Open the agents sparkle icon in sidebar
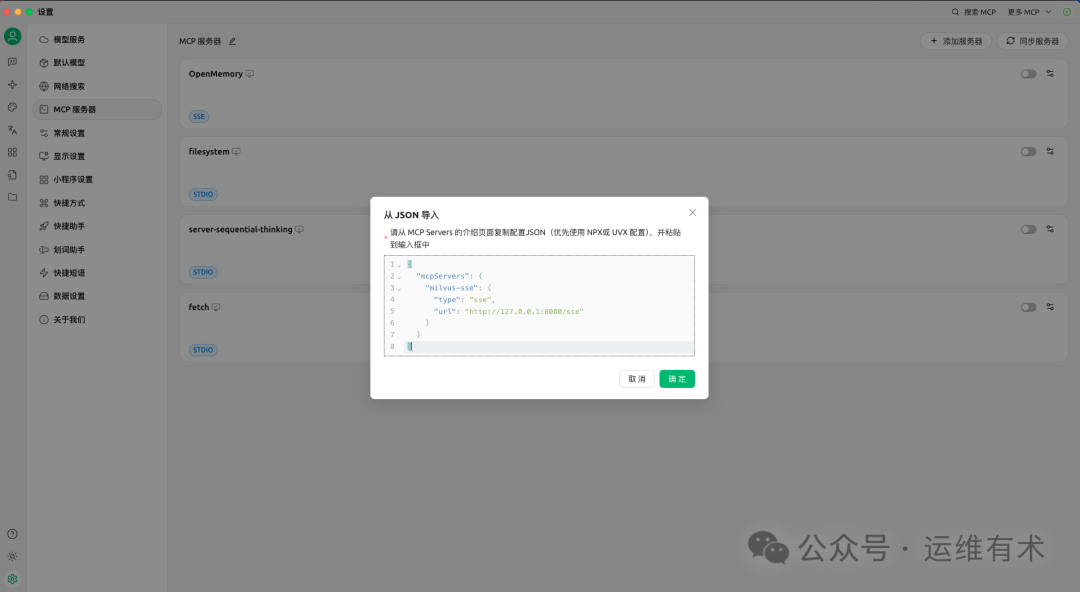The image size is (1080, 592). click(x=12, y=85)
